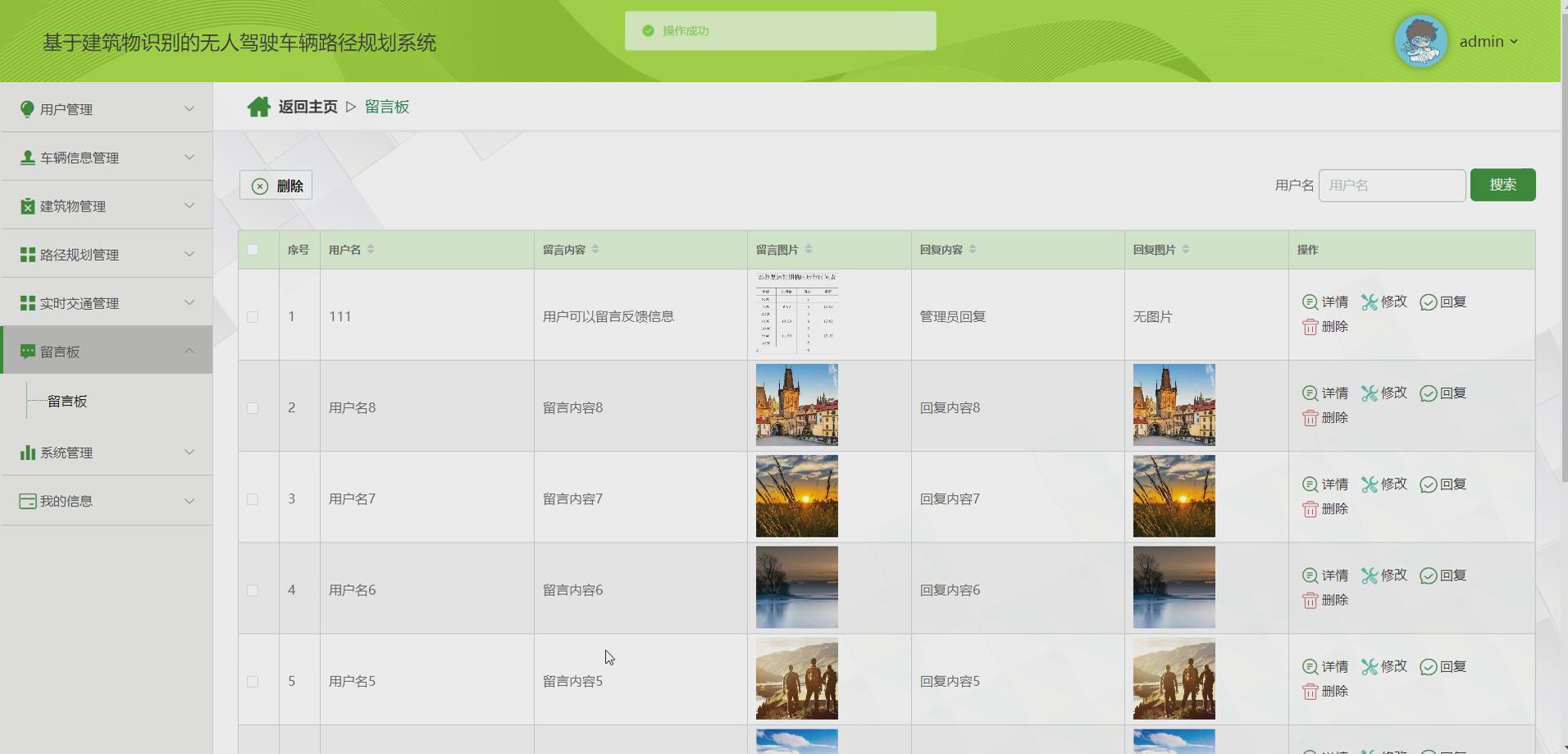Click the 系统管理 bar-chart icon

coord(27,452)
